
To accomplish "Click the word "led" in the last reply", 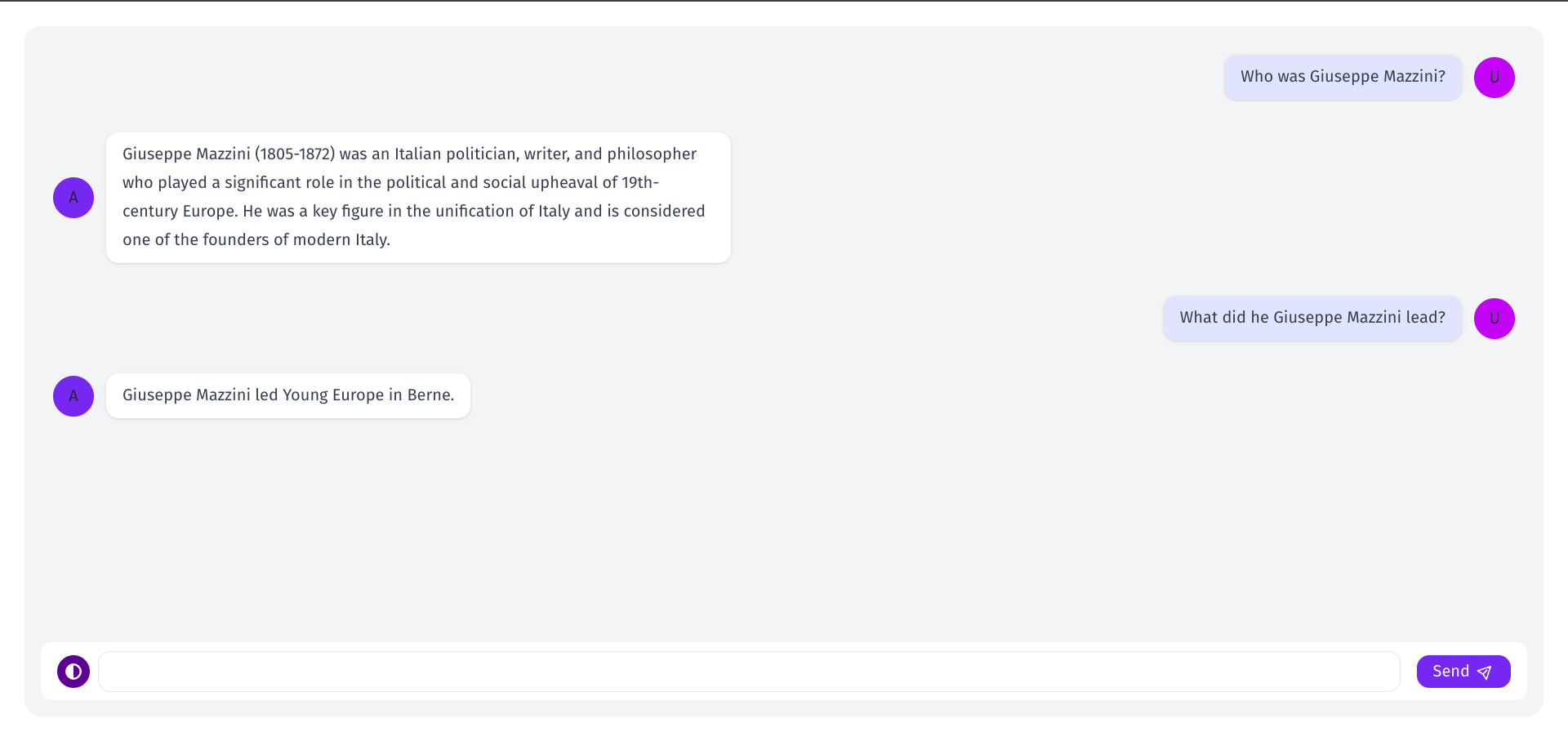I will pyautogui.click(x=266, y=395).
